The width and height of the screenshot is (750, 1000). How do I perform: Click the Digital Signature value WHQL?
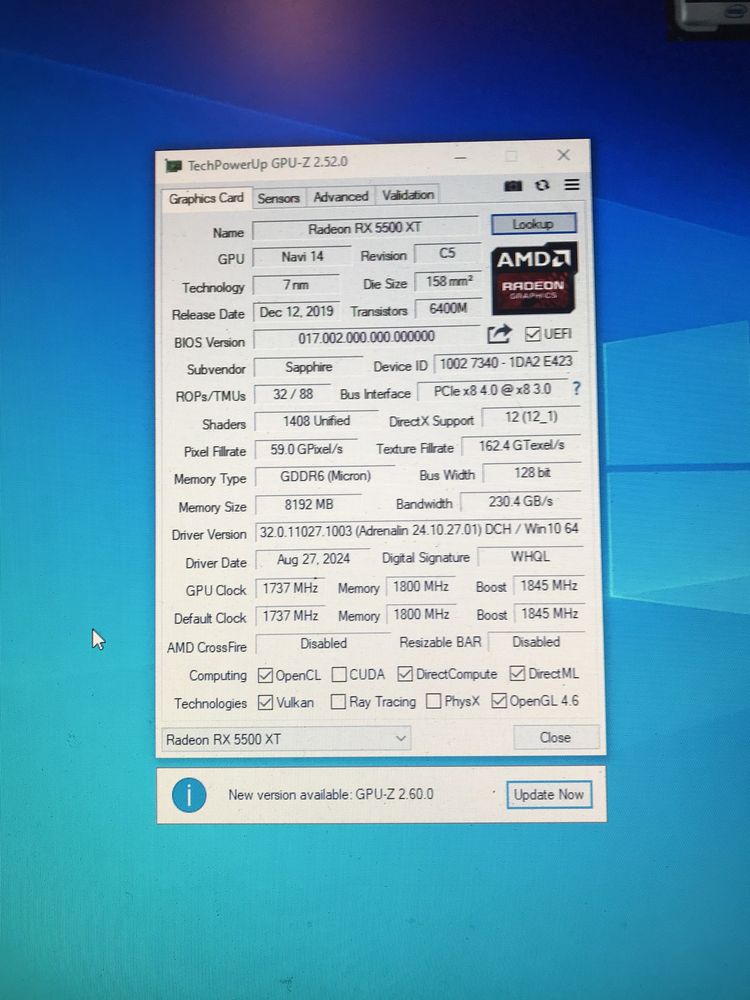(x=531, y=557)
